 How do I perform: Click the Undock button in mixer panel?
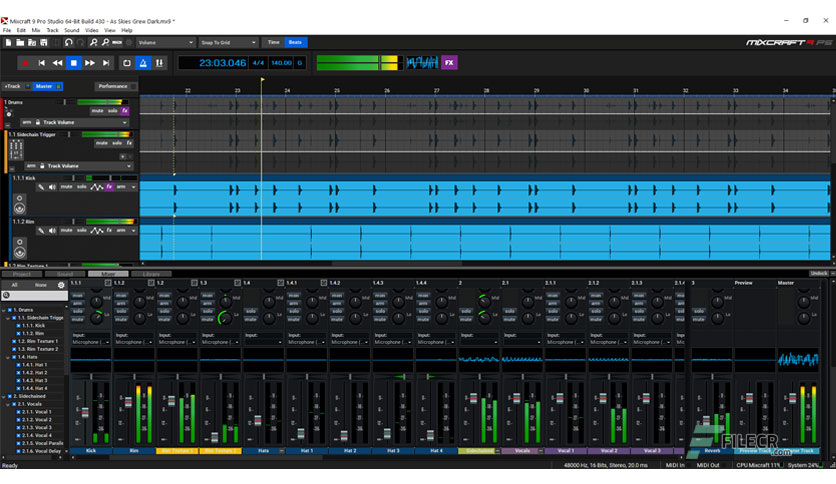click(x=818, y=273)
